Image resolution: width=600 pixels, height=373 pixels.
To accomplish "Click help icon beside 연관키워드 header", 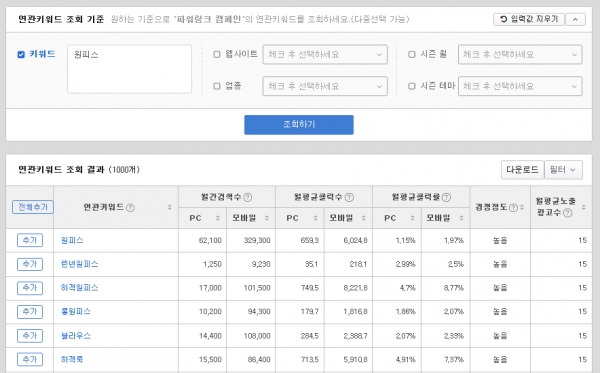I will (130, 207).
